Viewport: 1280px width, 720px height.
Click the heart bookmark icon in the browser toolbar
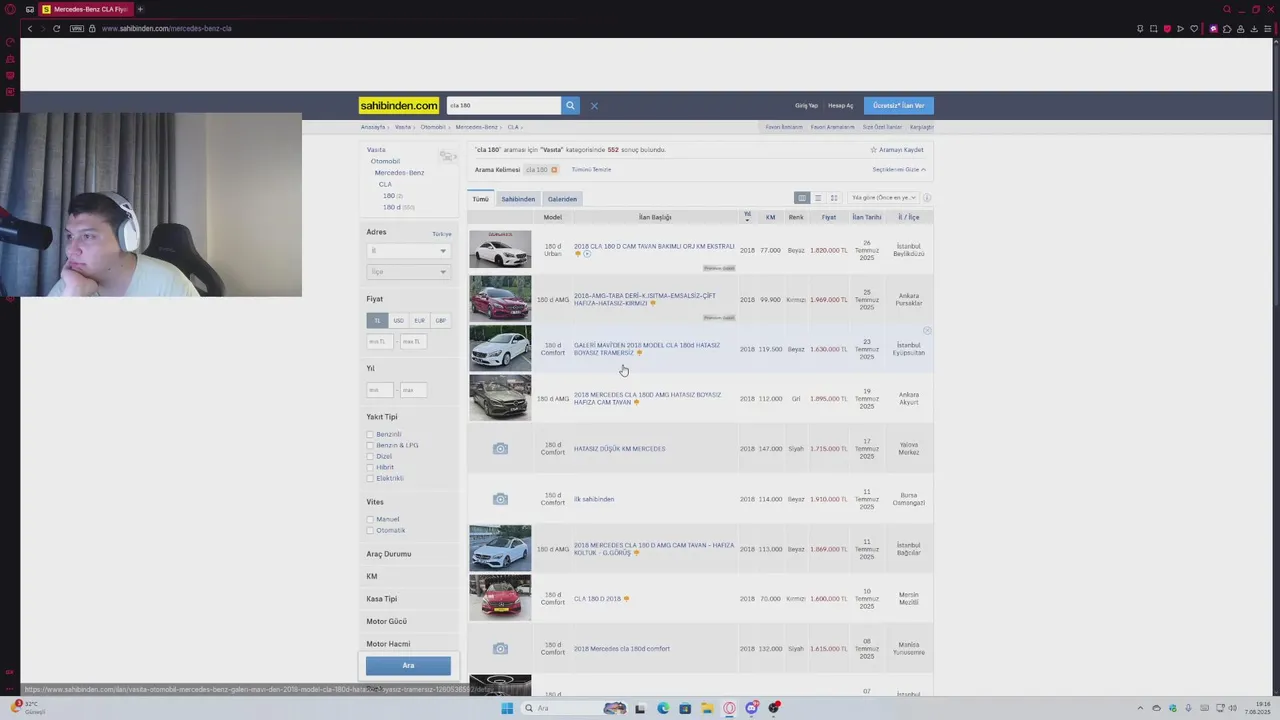(x=1194, y=28)
